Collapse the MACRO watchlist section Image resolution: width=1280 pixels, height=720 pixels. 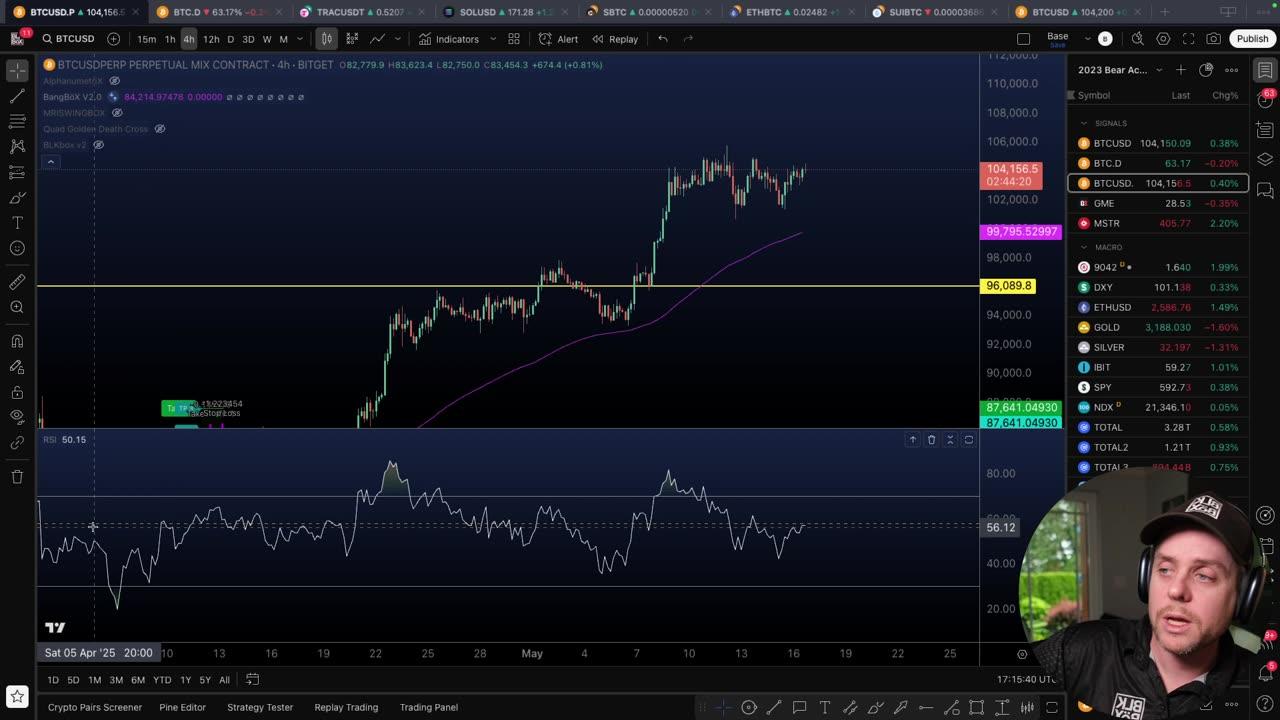1083,247
